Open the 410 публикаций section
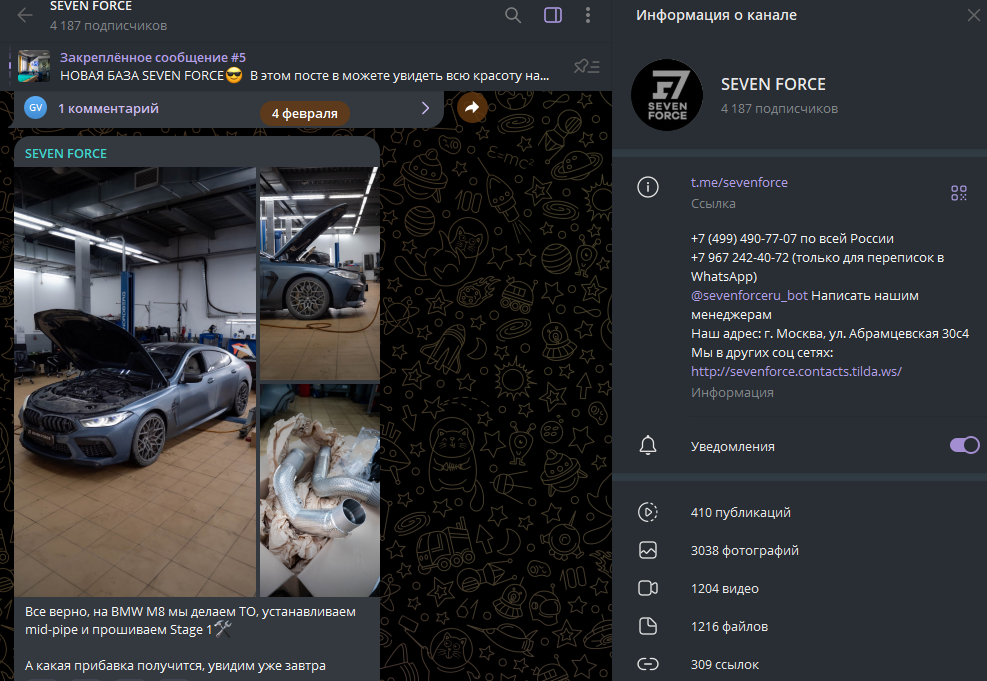Screen dimensions: 987x681 click(740, 512)
